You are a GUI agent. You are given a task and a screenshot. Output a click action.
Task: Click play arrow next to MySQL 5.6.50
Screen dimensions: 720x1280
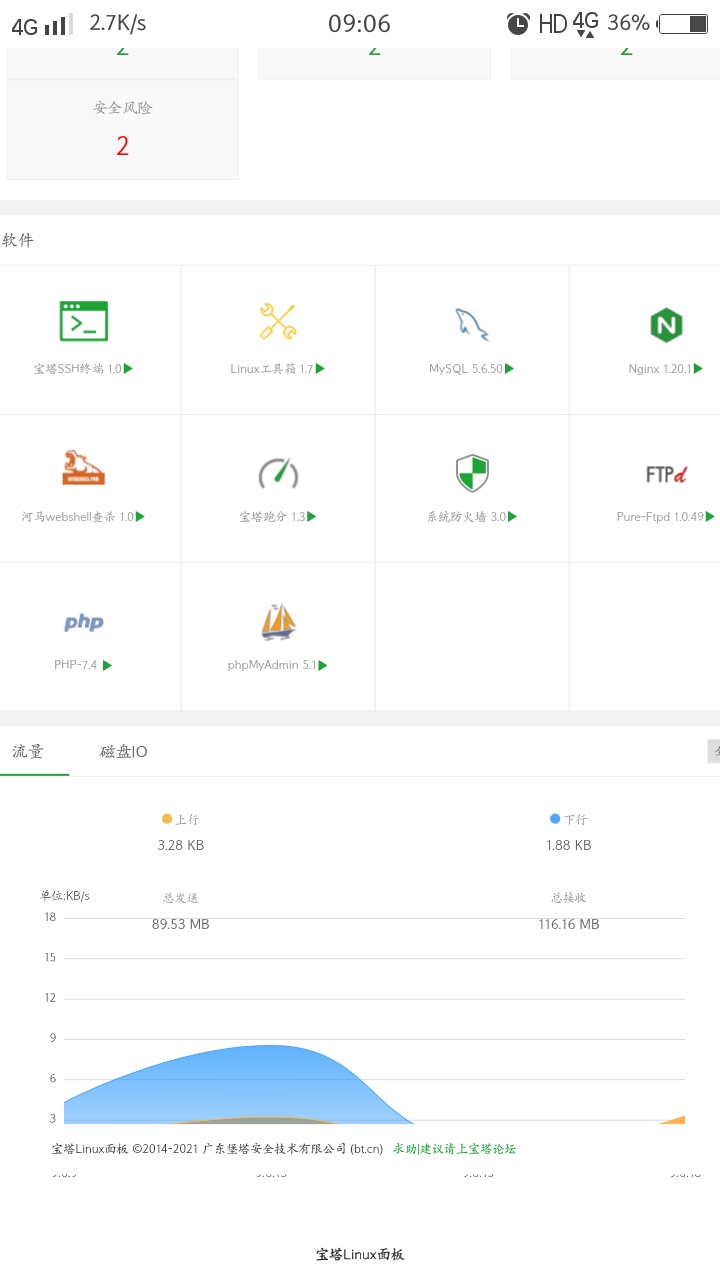509,368
